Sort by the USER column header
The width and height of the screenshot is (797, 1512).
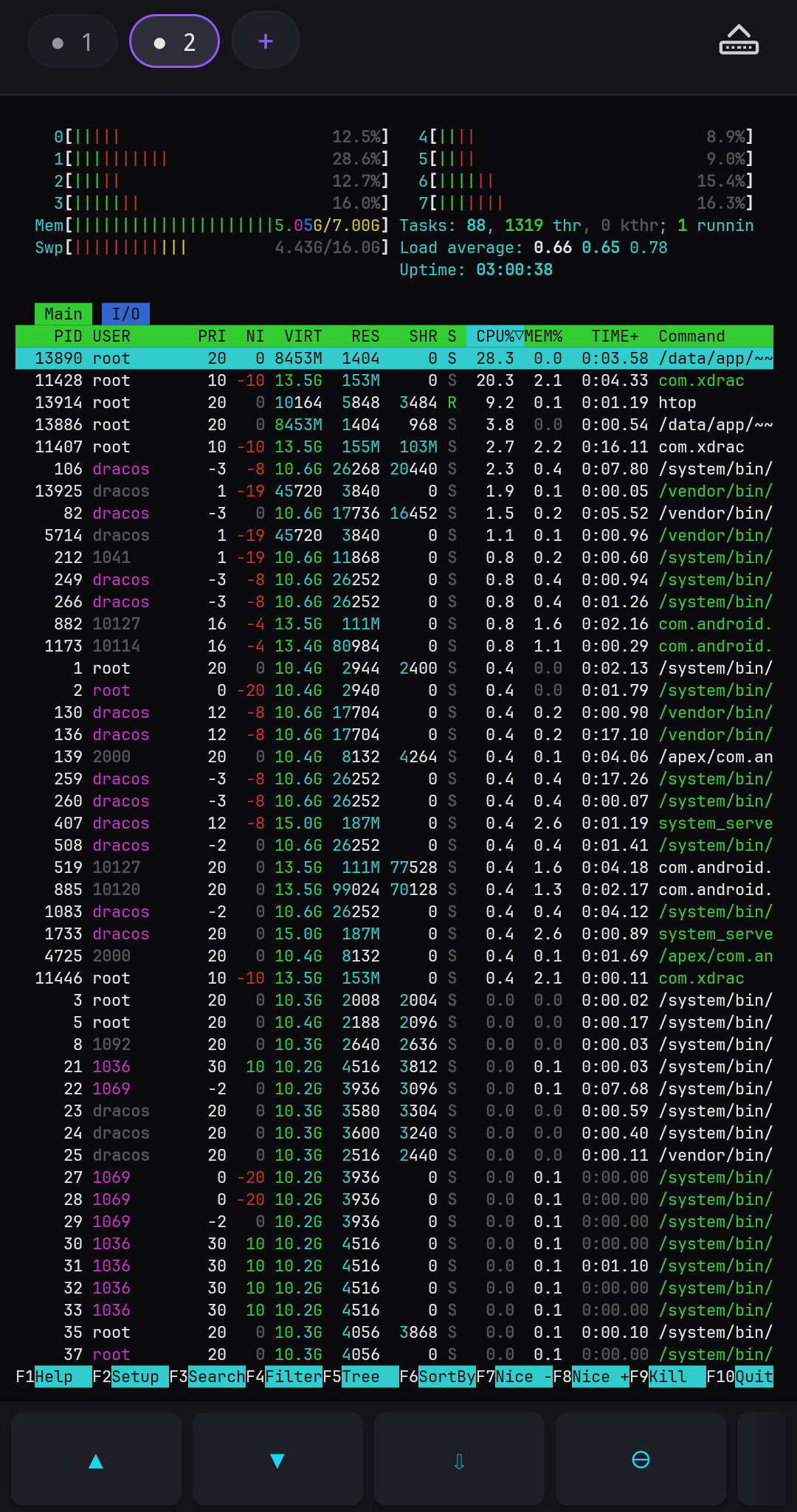pos(111,336)
